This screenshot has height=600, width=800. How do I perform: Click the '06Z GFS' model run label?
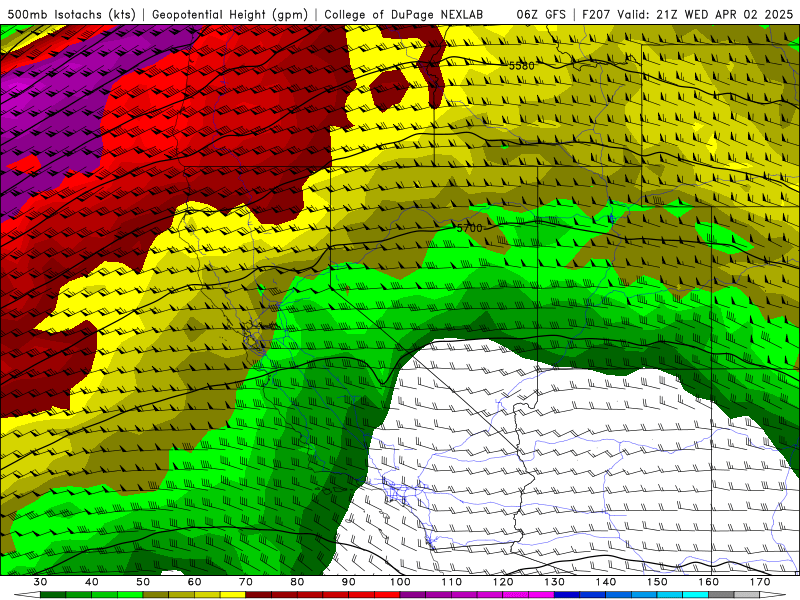tap(541, 14)
